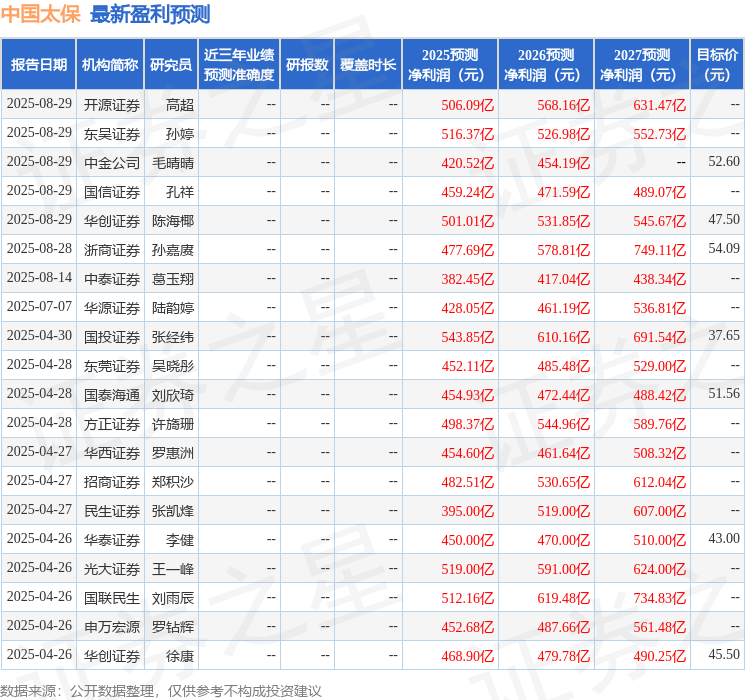Click the 机构简称 column header
Screen dimensions: 745x700
coord(110,64)
